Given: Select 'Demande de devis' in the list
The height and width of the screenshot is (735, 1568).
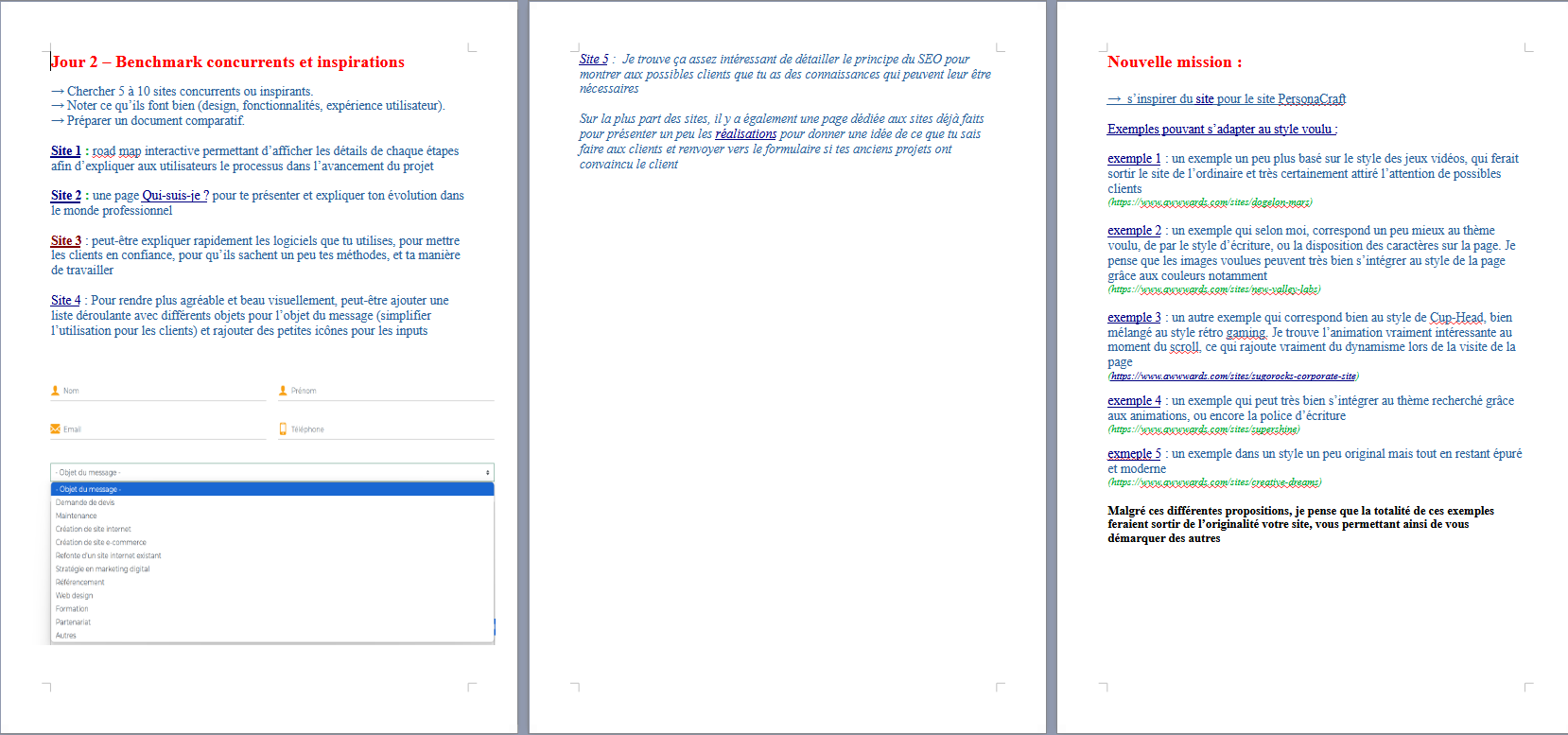Looking at the screenshot, I should click(85, 502).
